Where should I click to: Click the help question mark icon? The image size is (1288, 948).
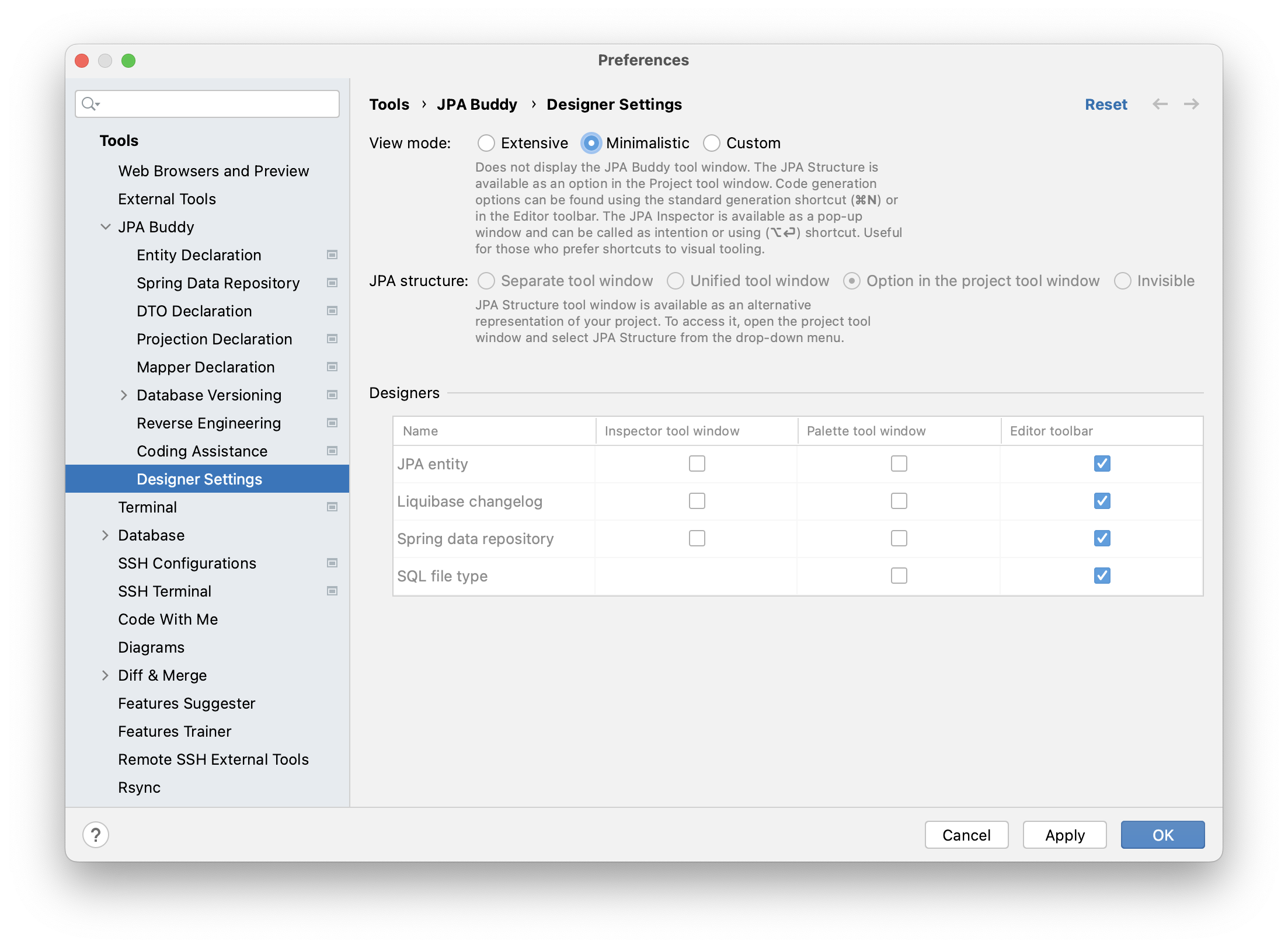click(95, 834)
